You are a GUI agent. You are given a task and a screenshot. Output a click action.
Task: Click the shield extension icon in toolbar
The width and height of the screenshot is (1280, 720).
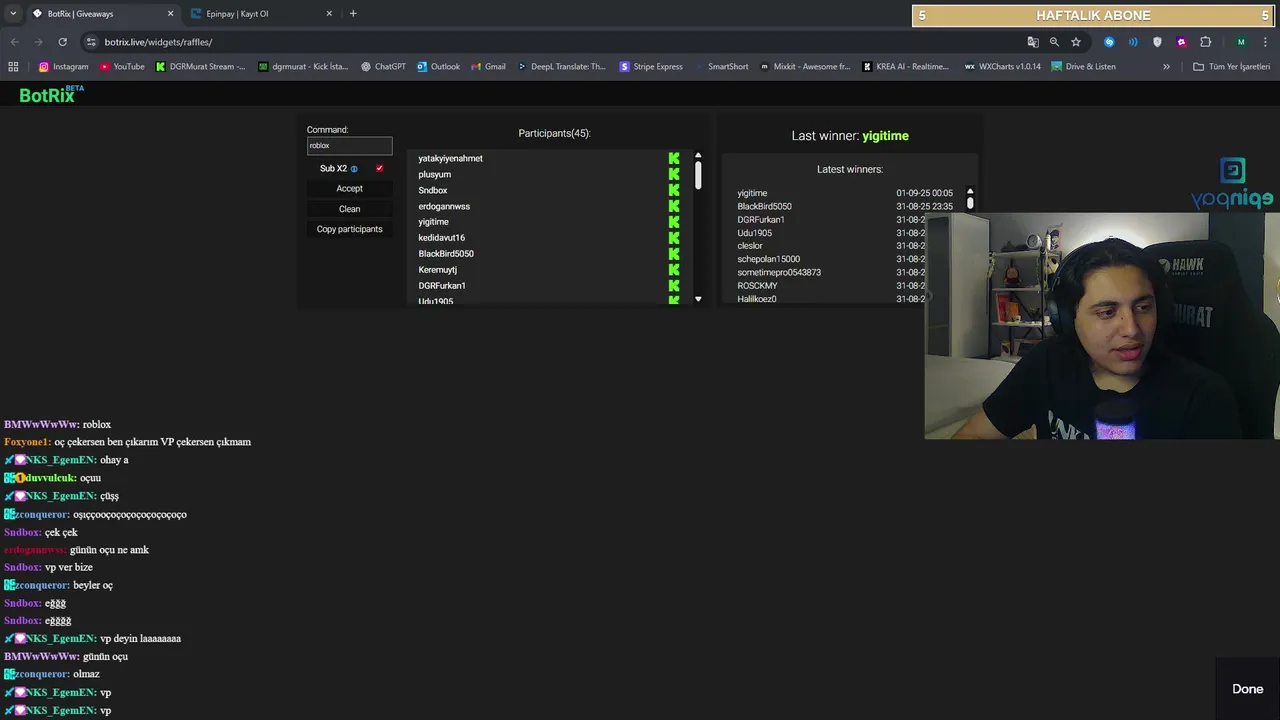coord(1157,42)
